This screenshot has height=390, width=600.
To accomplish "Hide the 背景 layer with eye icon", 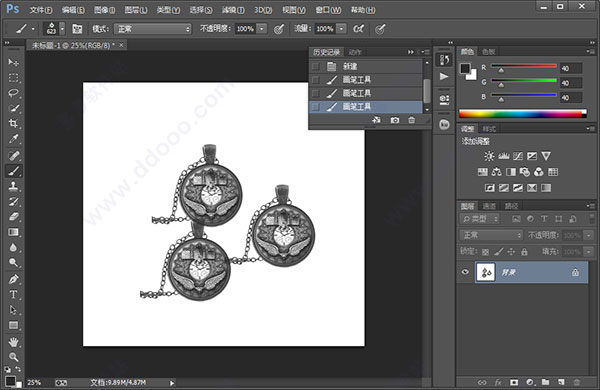I will click(x=465, y=272).
